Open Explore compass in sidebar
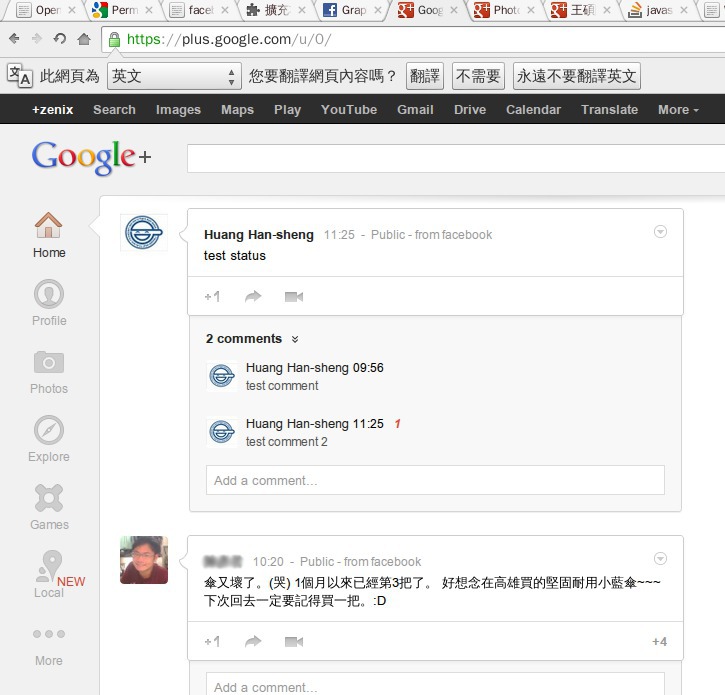 click(x=49, y=439)
